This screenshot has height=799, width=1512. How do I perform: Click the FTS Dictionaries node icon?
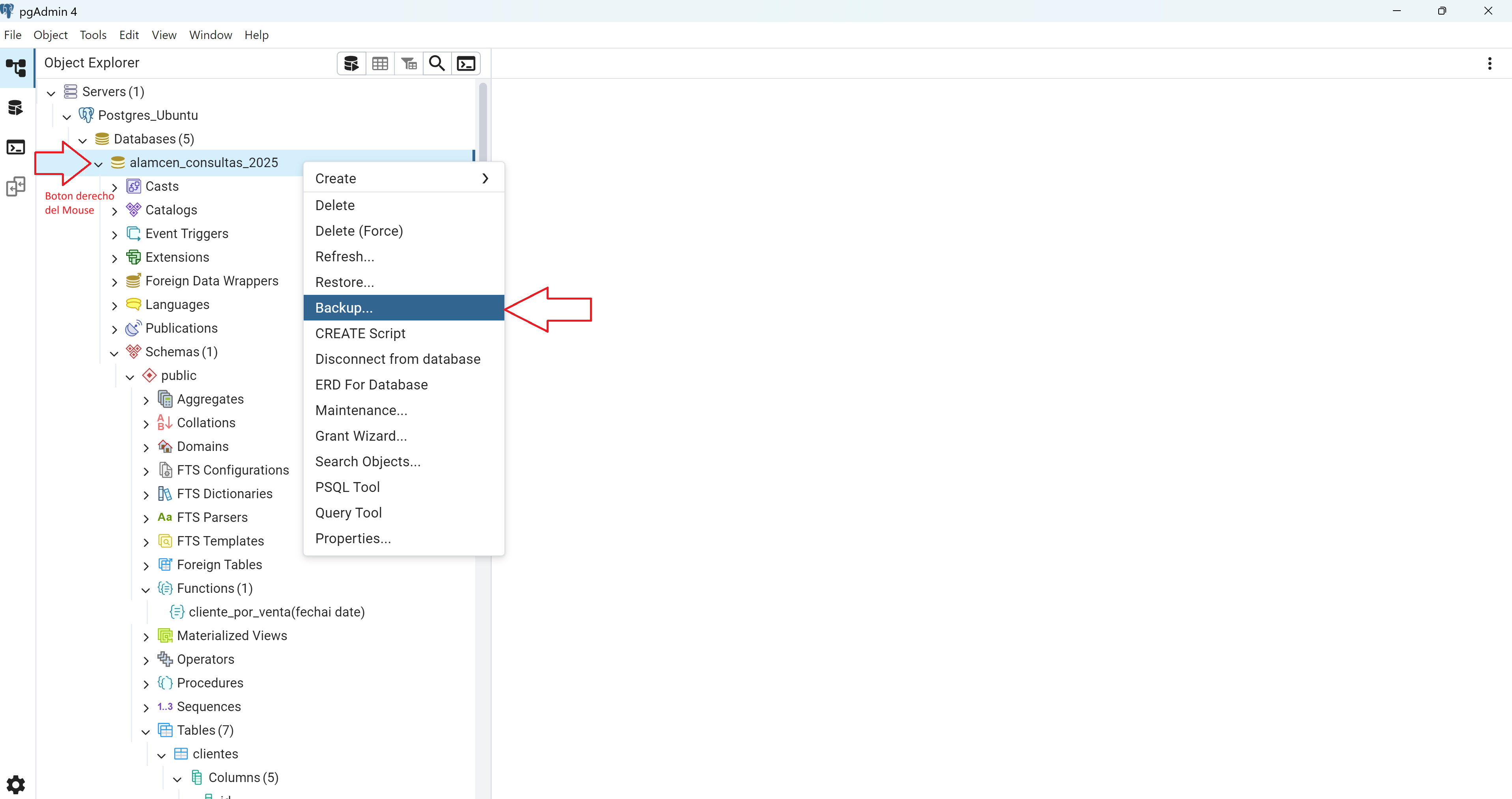(x=166, y=494)
